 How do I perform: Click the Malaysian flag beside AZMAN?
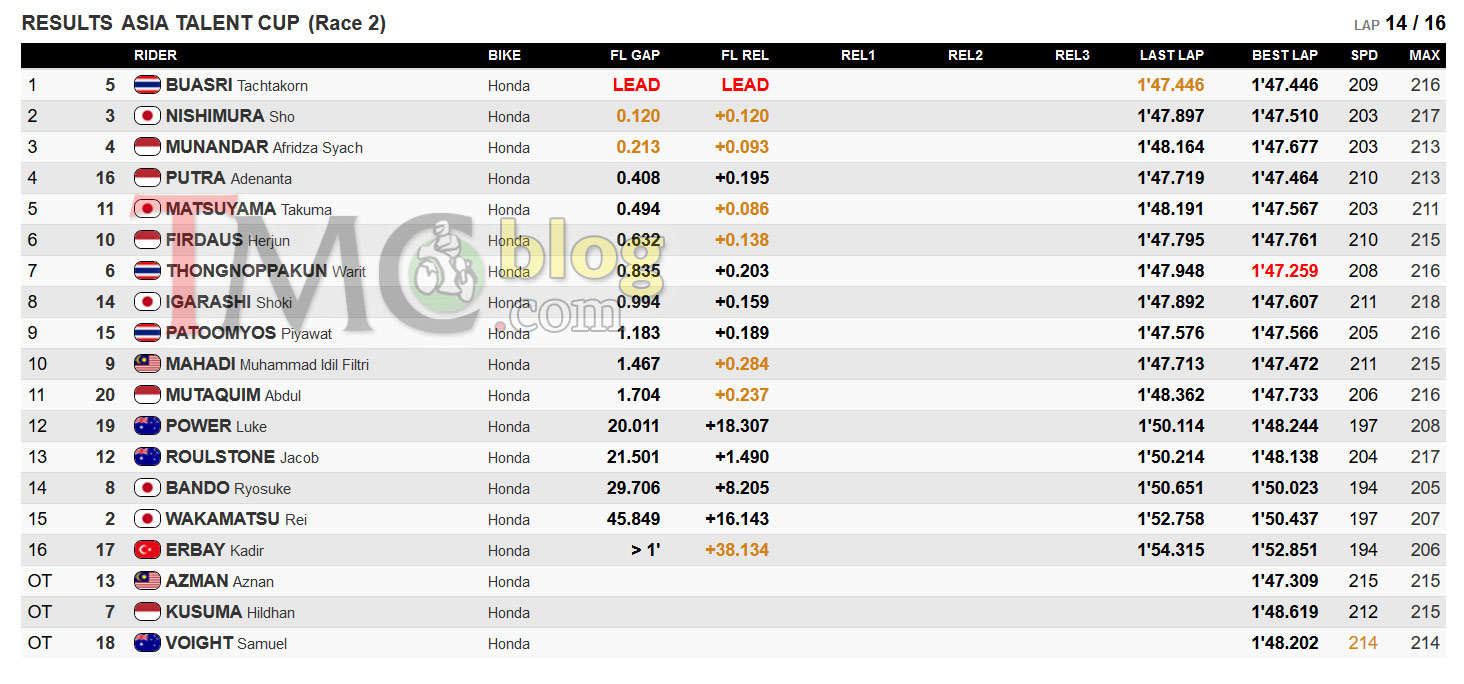point(147,581)
